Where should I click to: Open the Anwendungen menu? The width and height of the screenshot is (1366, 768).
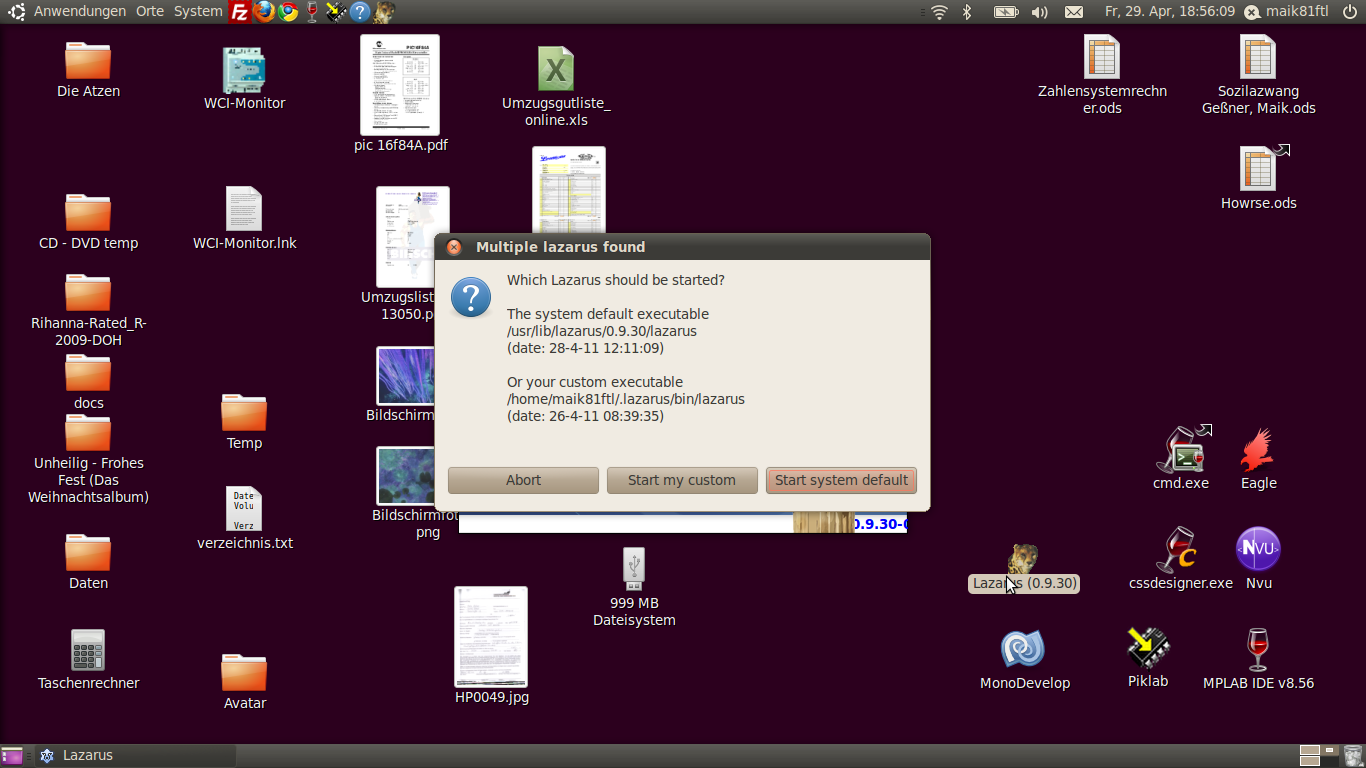[x=79, y=11]
